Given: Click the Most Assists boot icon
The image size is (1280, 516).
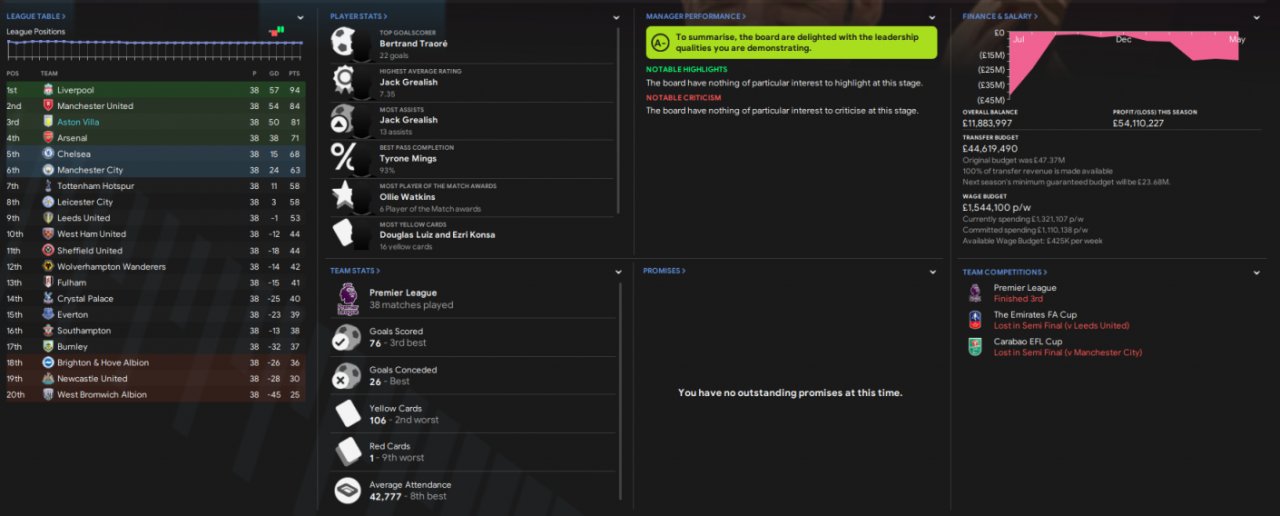Looking at the screenshot, I should [344, 118].
